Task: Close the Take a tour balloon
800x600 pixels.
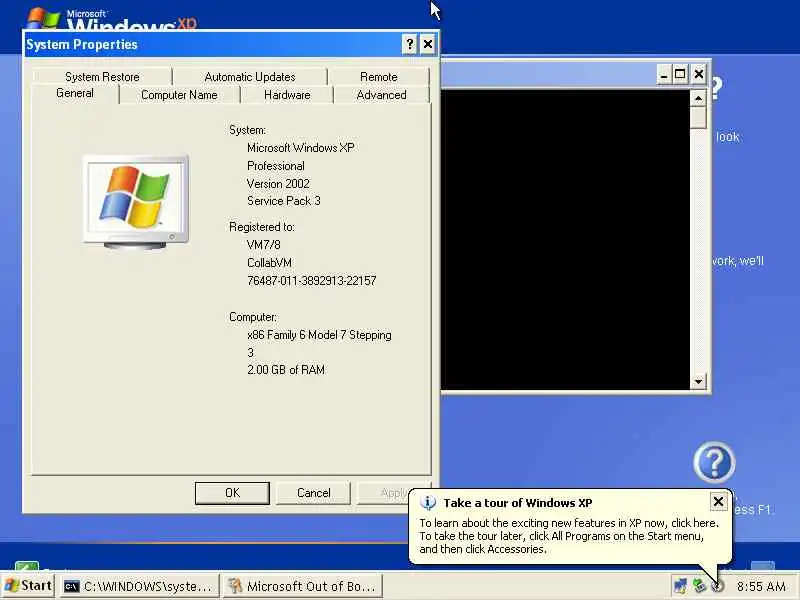Action: [x=718, y=502]
